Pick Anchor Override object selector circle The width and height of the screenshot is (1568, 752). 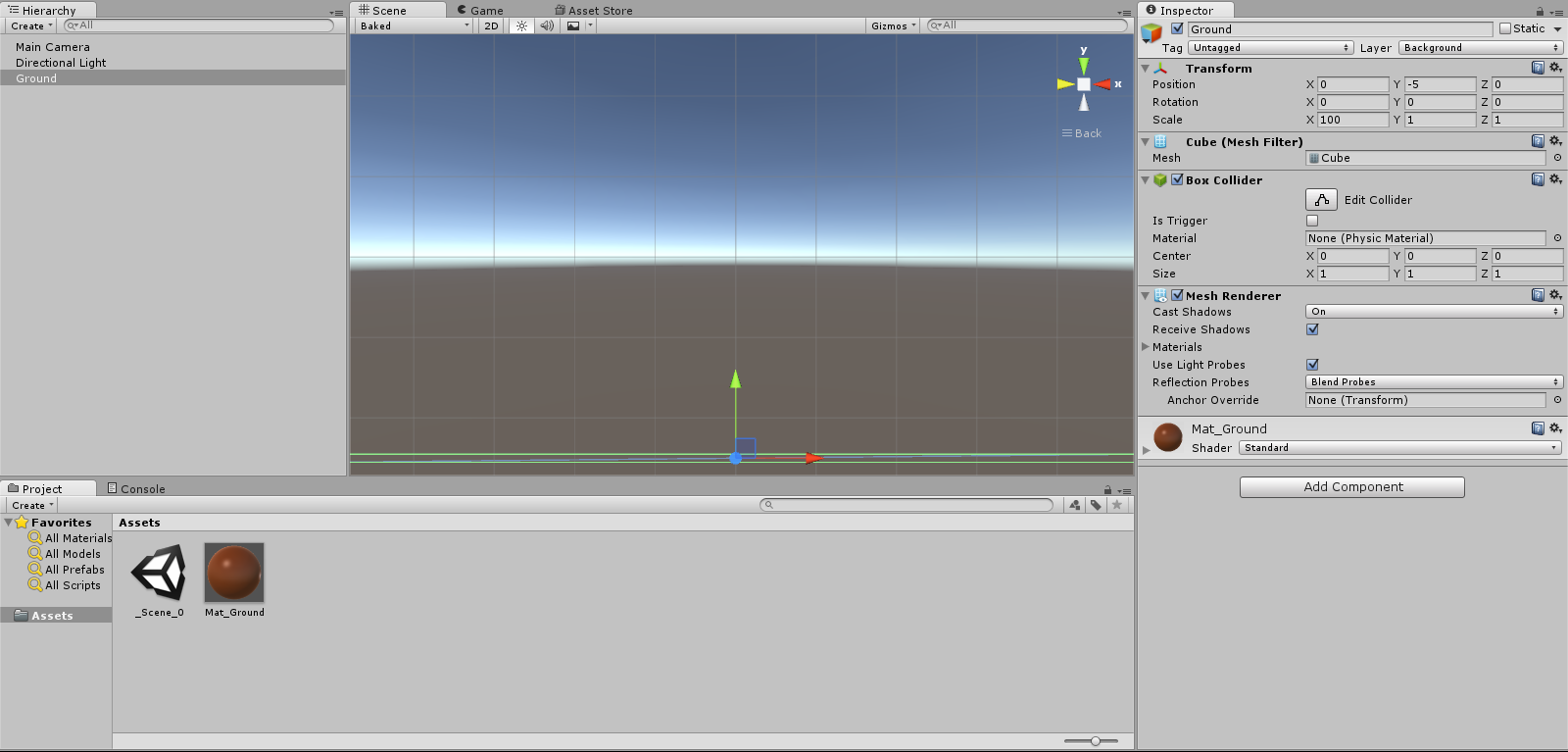point(1557,400)
